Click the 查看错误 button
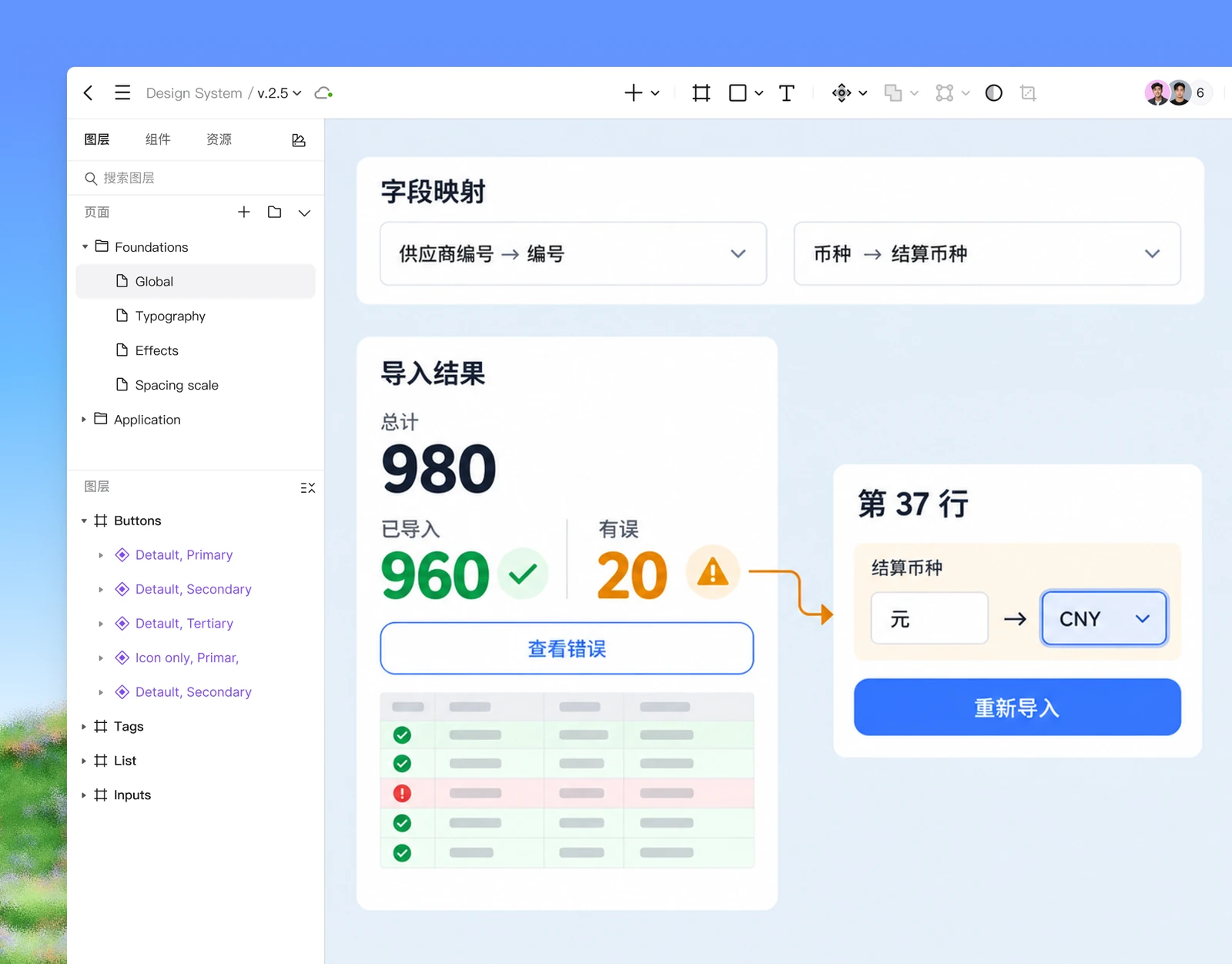Screen dimensions: 1232x964 click(x=567, y=648)
